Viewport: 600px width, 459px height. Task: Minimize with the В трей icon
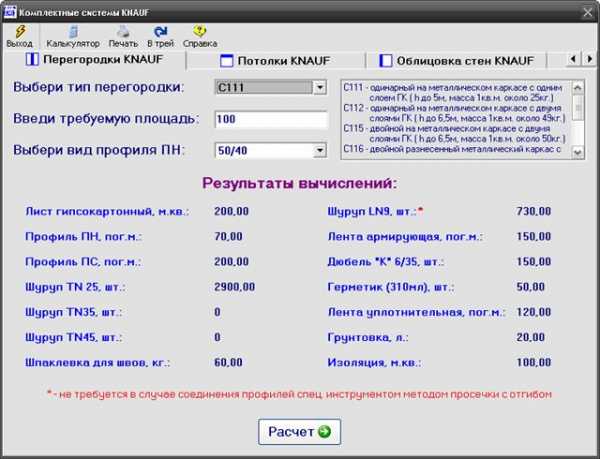[160, 31]
